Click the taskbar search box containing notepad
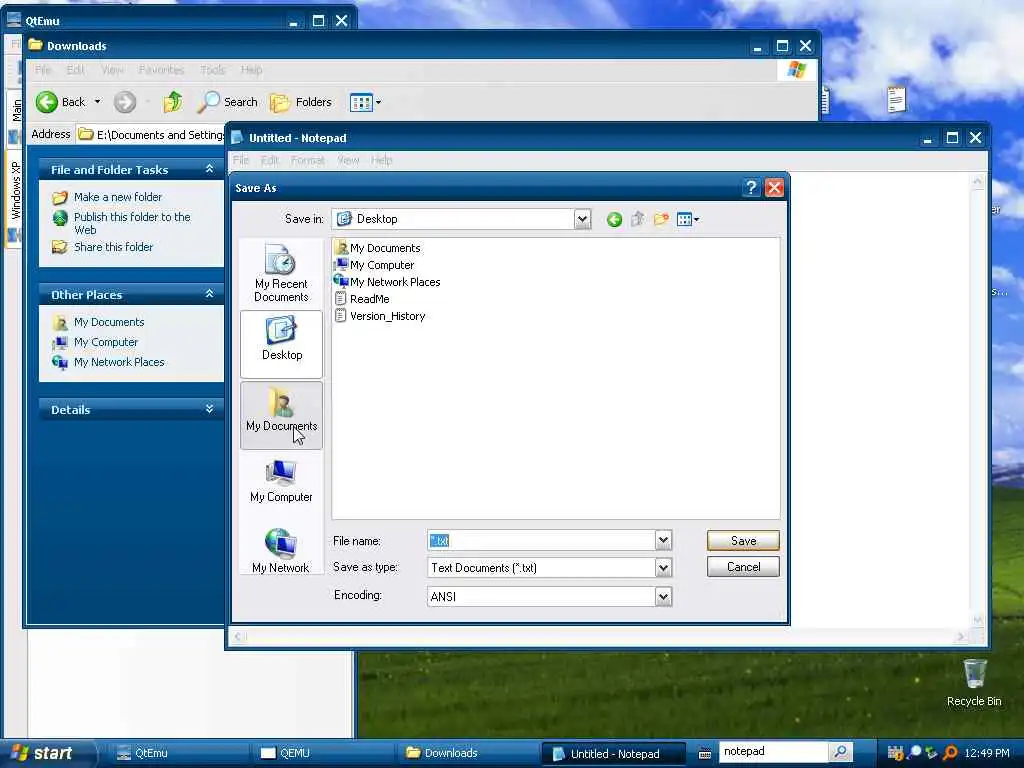Screen dimensions: 1024x768 coord(773,752)
